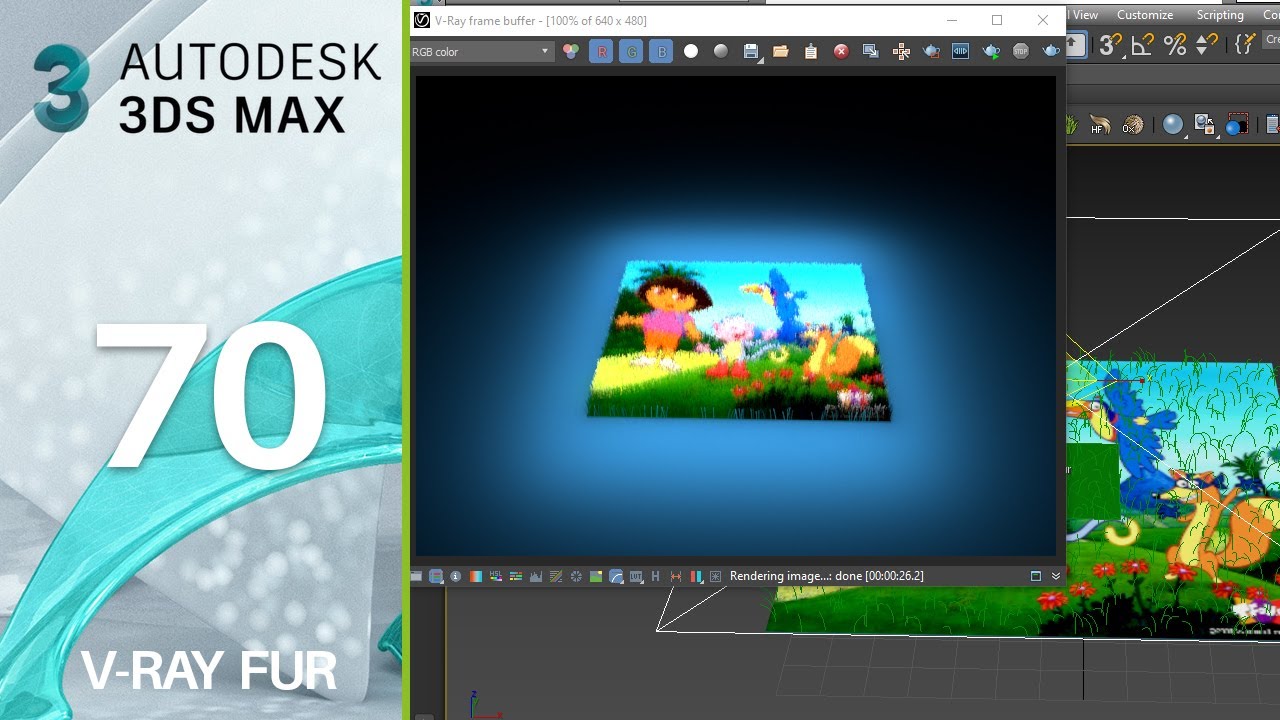Toggle LUT correction icon

636,576
